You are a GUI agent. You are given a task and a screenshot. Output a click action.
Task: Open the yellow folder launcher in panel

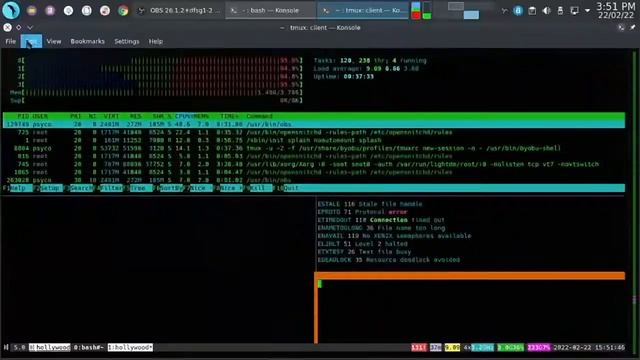click(x=32, y=11)
